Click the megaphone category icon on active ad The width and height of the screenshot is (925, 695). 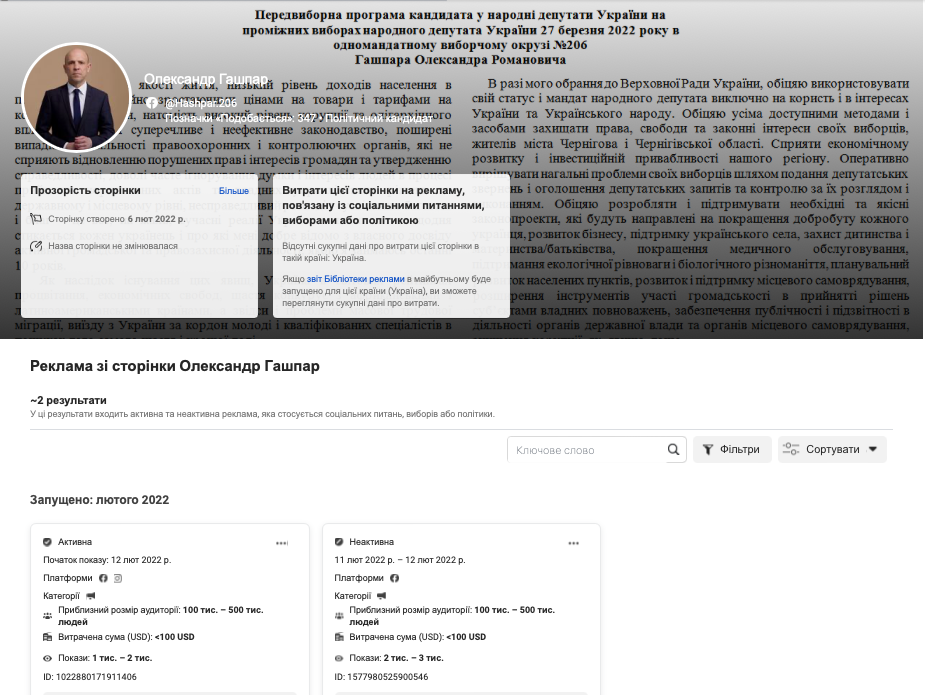coord(91,596)
